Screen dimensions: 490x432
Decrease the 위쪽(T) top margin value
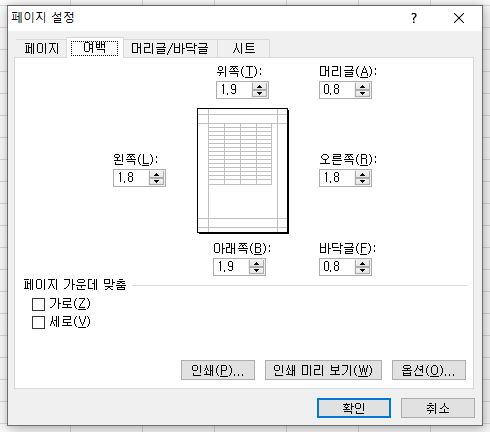[260, 94]
